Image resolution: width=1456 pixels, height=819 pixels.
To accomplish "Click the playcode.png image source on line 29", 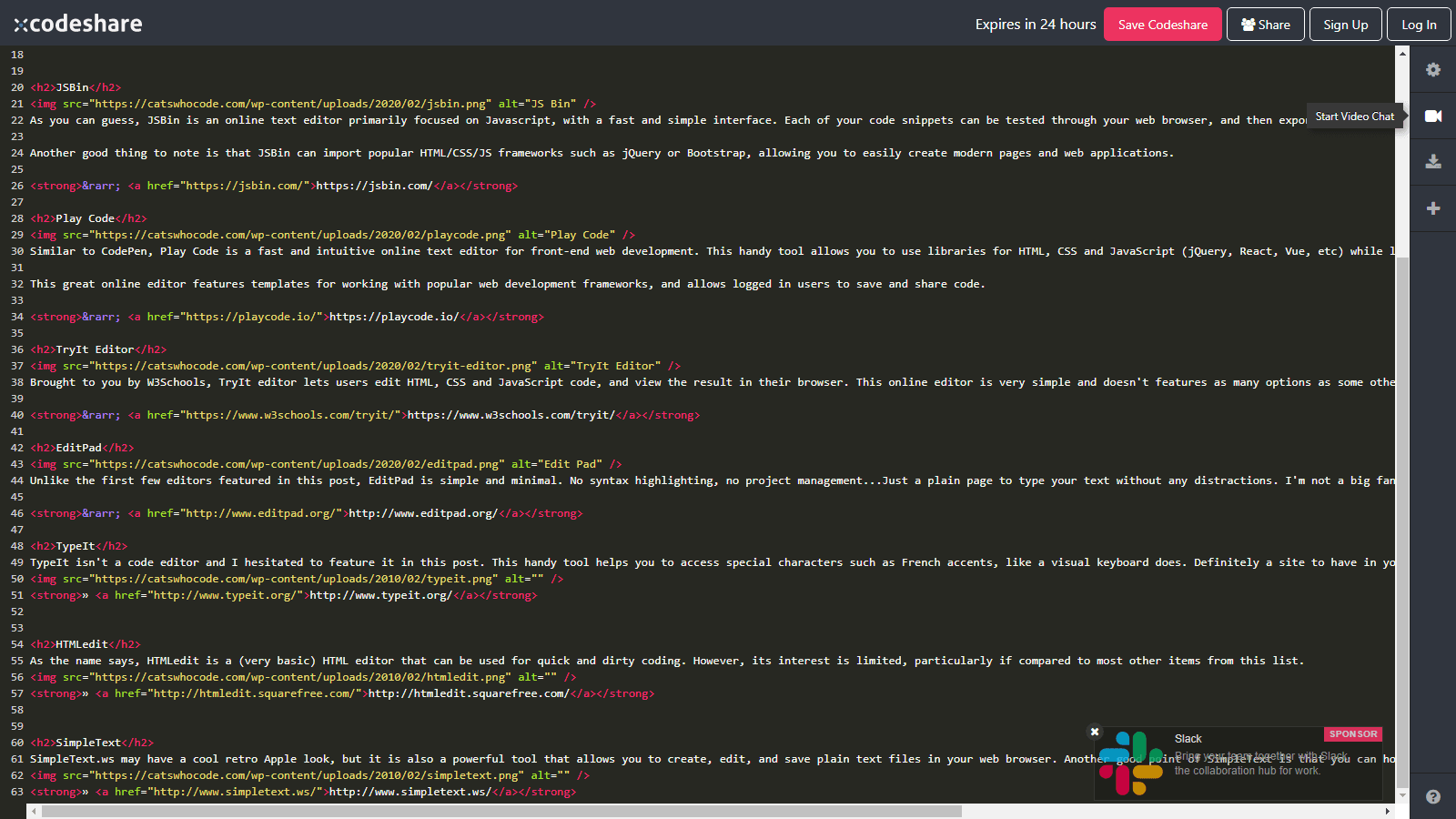I will point(300,235).
